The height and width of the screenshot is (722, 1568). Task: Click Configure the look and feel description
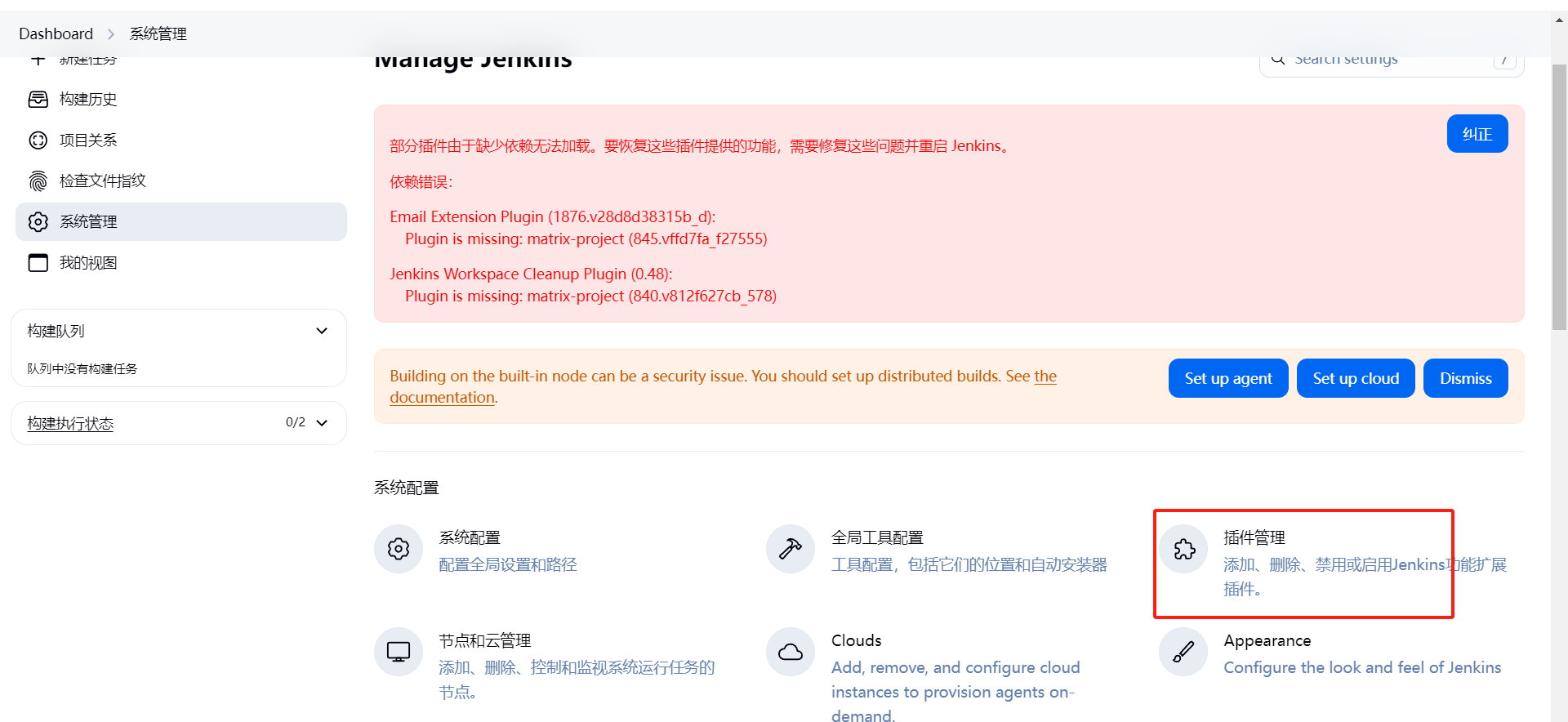point(1362,667)
